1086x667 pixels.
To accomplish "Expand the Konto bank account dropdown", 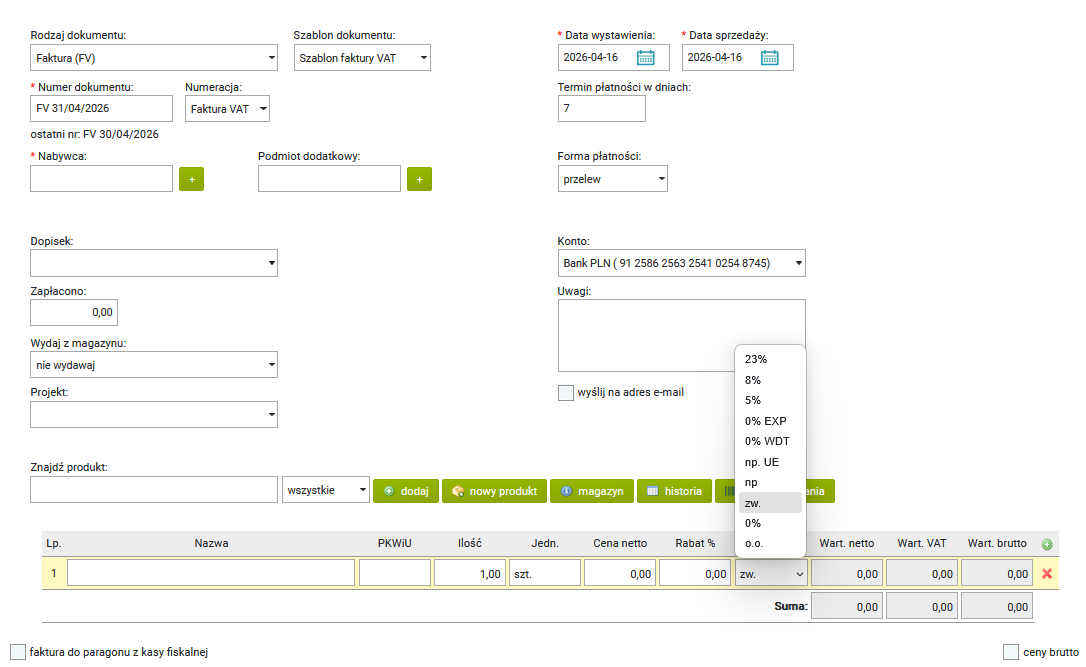I will coord(681,263).
